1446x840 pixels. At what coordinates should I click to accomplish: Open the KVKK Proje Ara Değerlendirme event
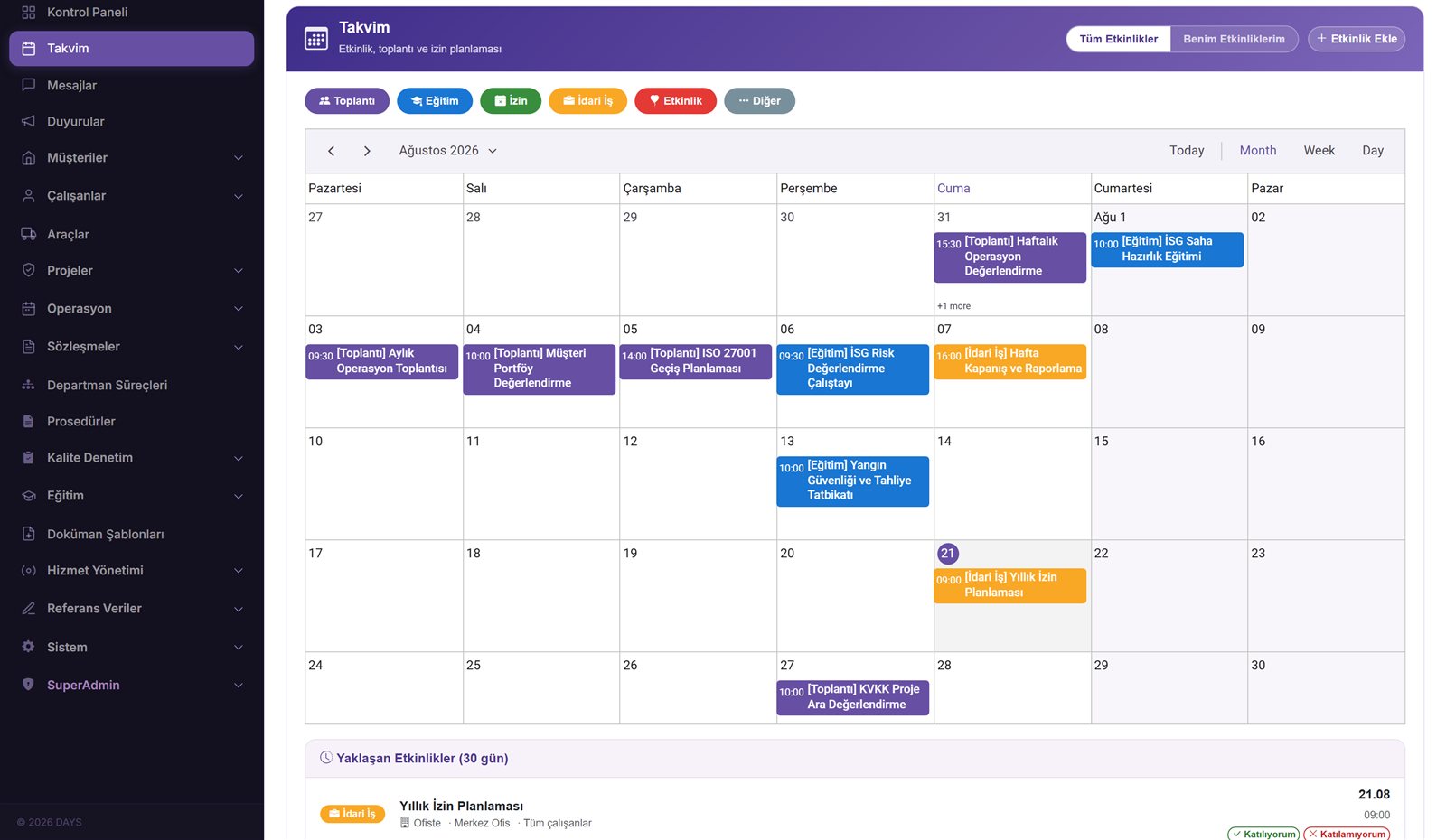click(852, 696)
